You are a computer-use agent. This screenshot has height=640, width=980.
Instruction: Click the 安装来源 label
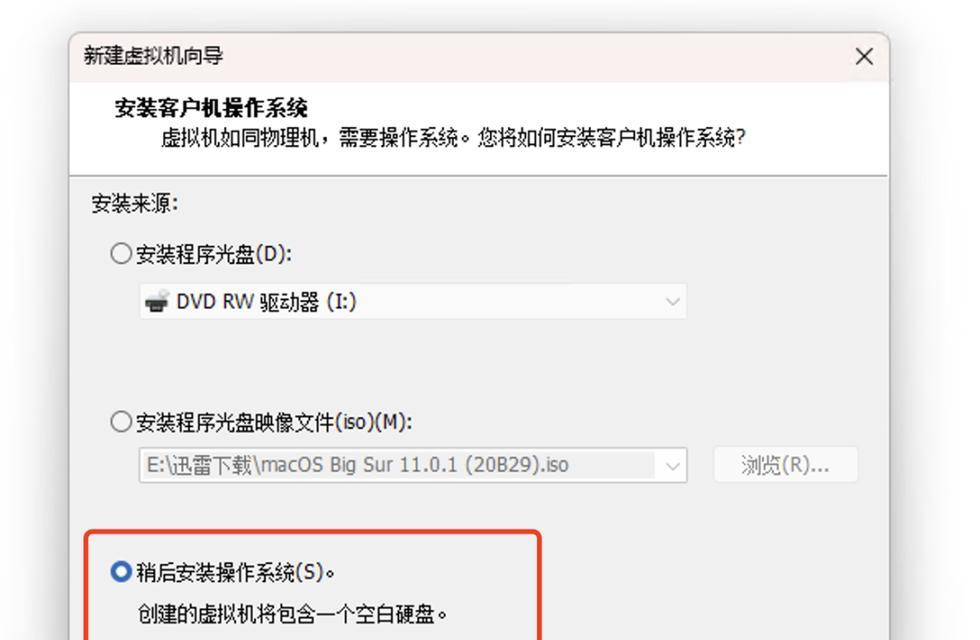[134, 204]
